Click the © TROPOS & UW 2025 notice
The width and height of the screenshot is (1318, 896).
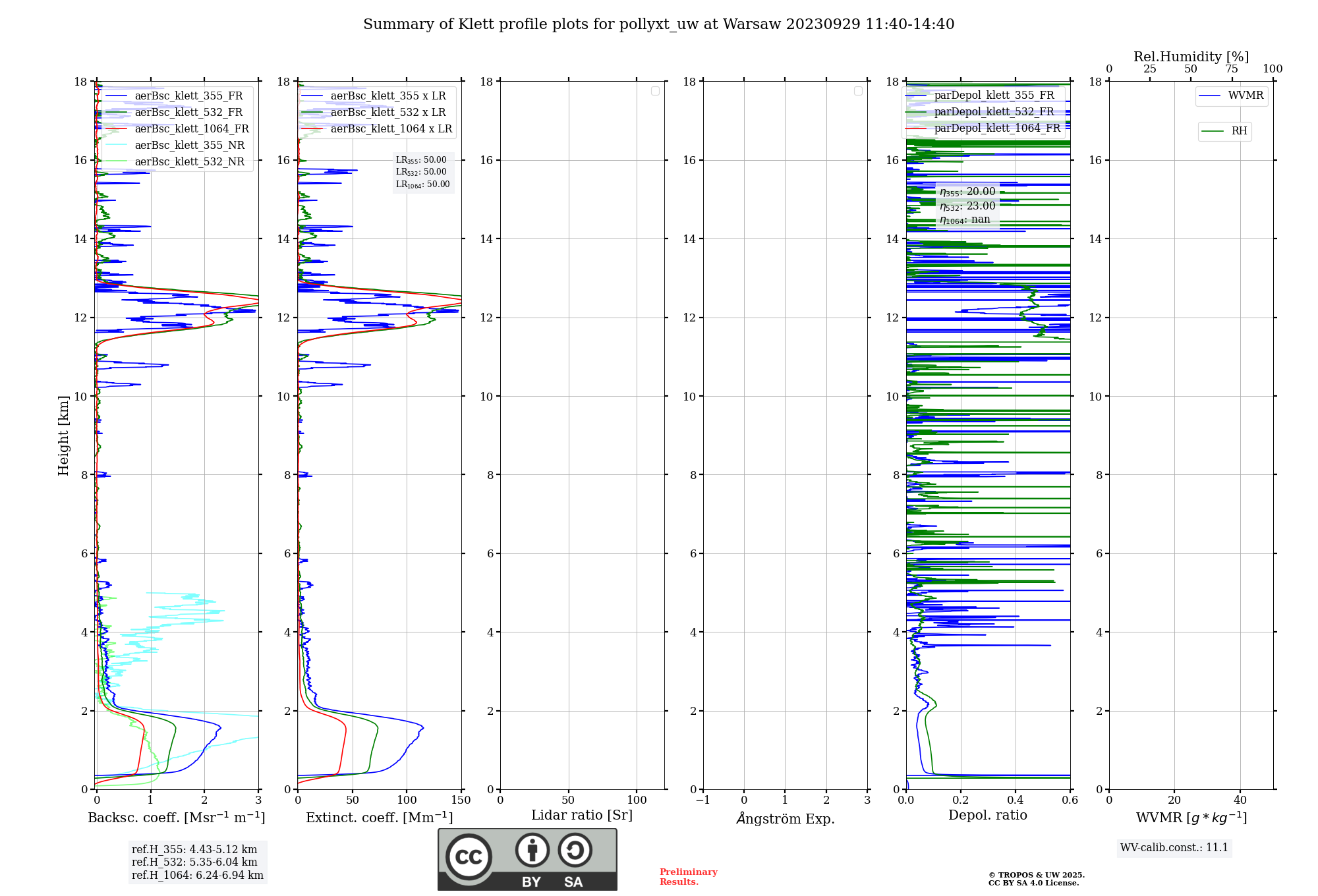click(x=1036, y=876)
